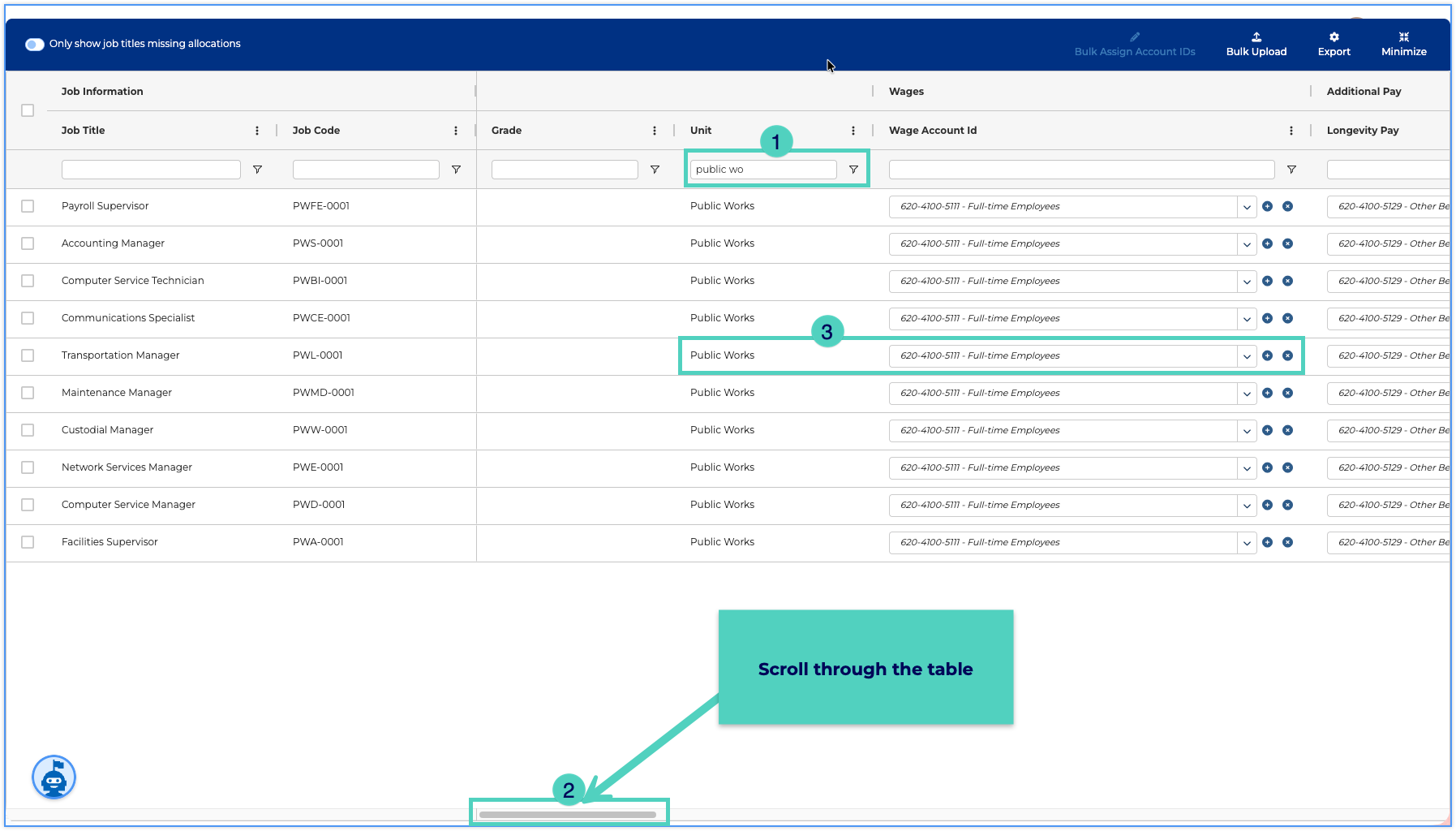Add a wage account for Payroll Supervisor
1456x831 pixels.
click(x=1267, y=207)
